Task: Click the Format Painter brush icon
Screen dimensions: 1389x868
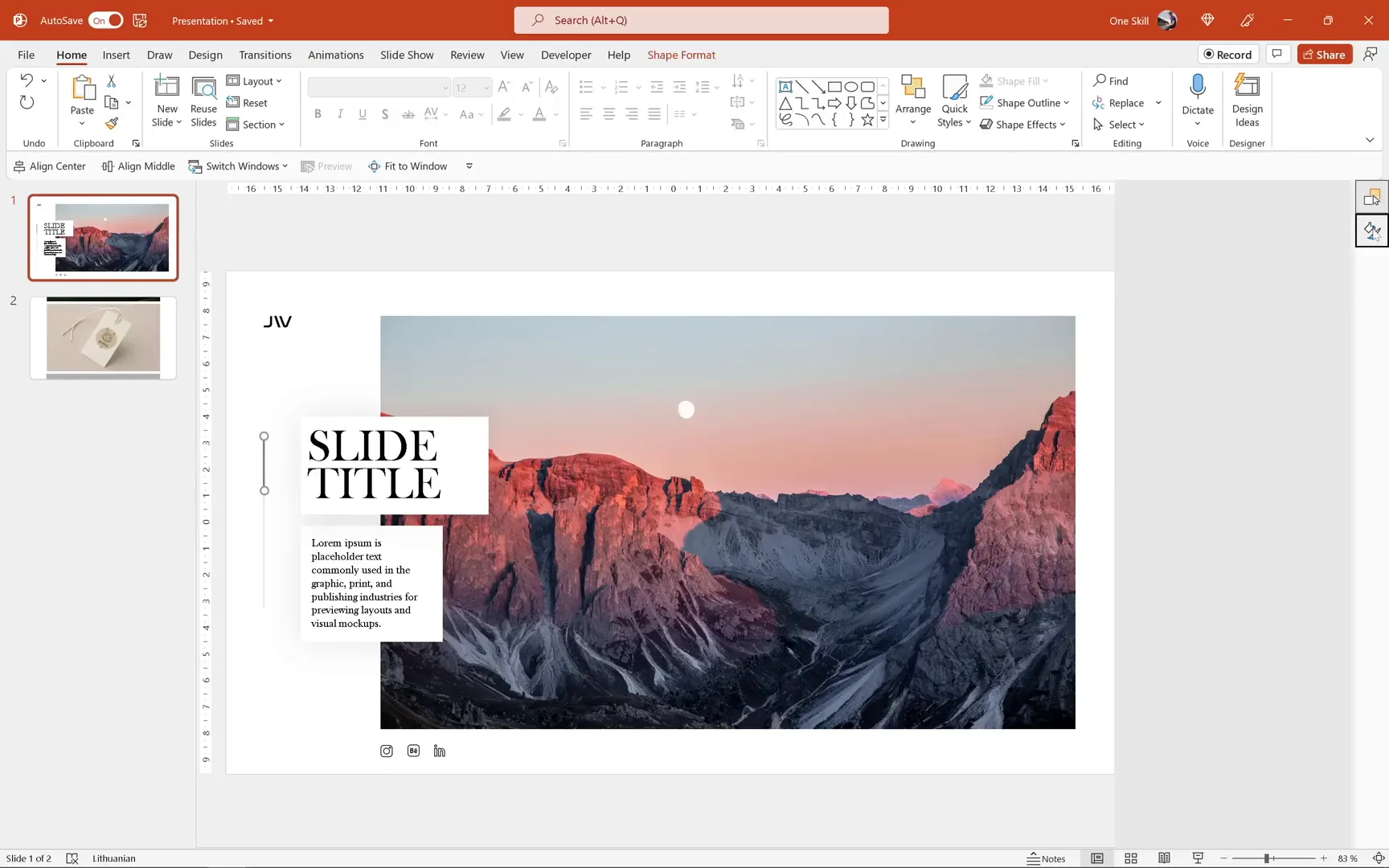Action: [x=112, y=123]
